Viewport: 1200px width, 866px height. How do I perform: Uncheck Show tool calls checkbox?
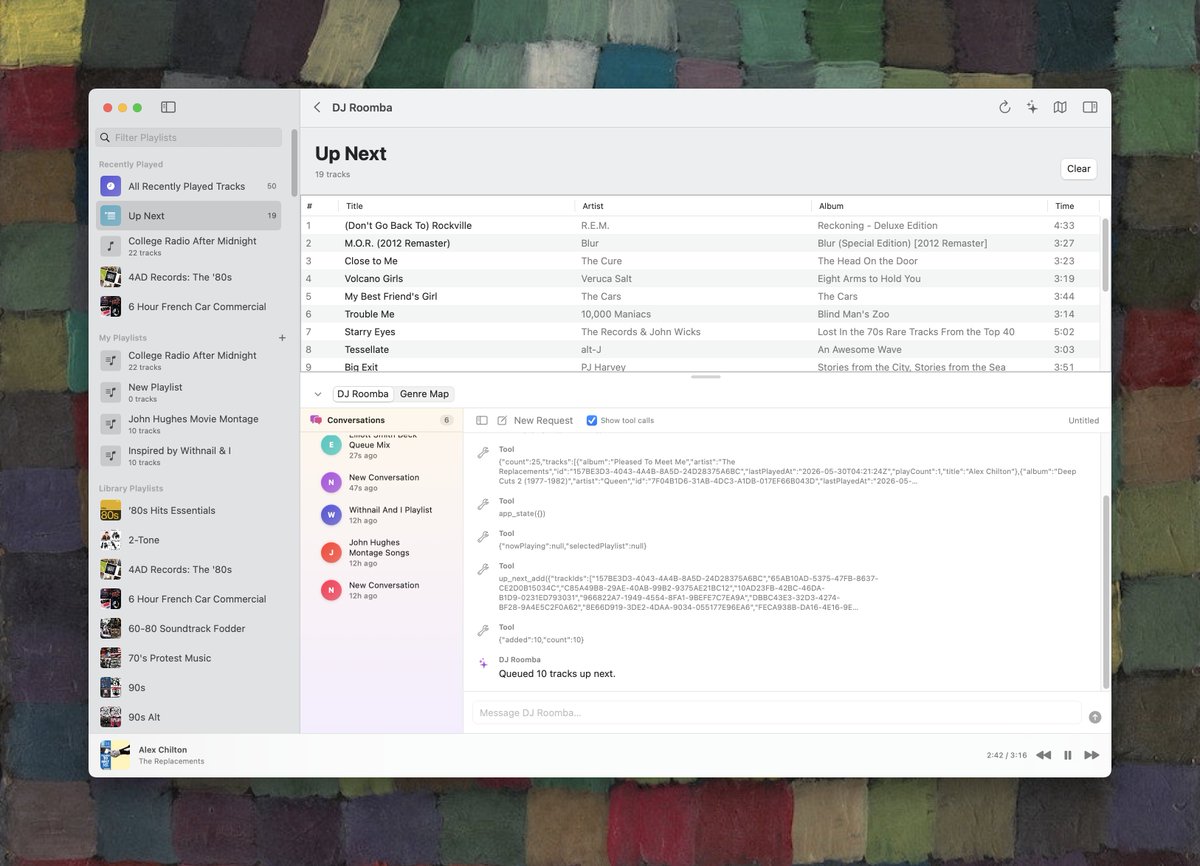pos(592,421)
